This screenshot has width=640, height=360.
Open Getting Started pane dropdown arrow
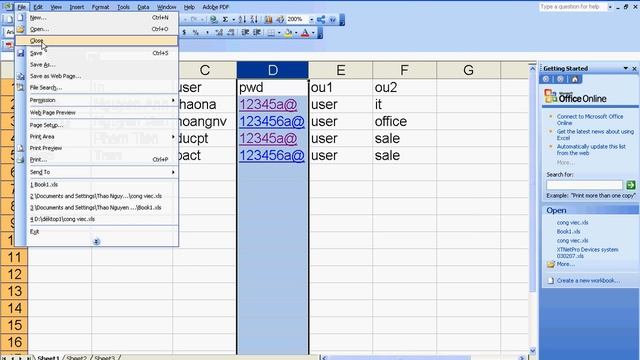[626, 68]
